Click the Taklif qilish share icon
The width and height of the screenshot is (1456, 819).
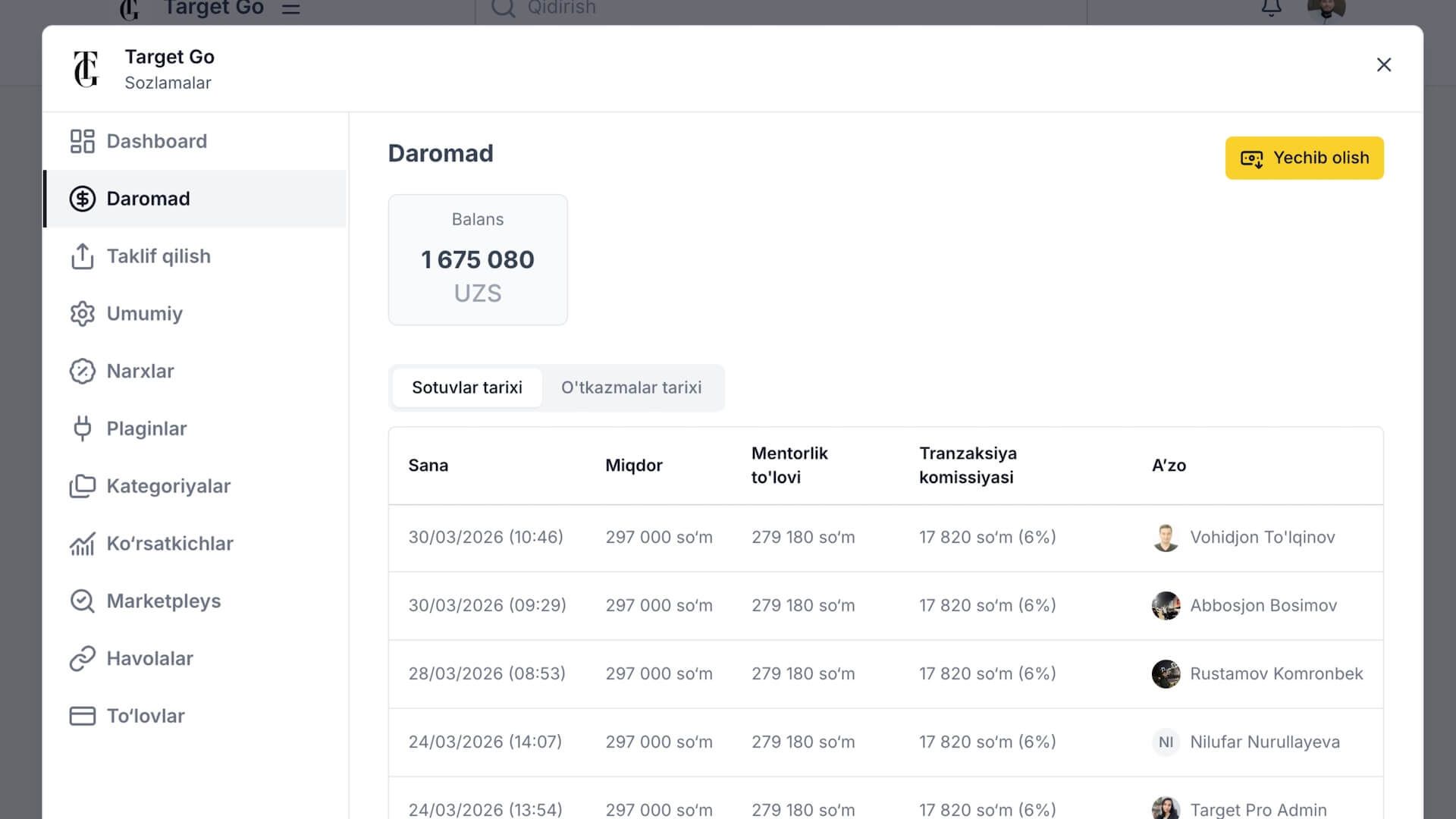(82, 256)
